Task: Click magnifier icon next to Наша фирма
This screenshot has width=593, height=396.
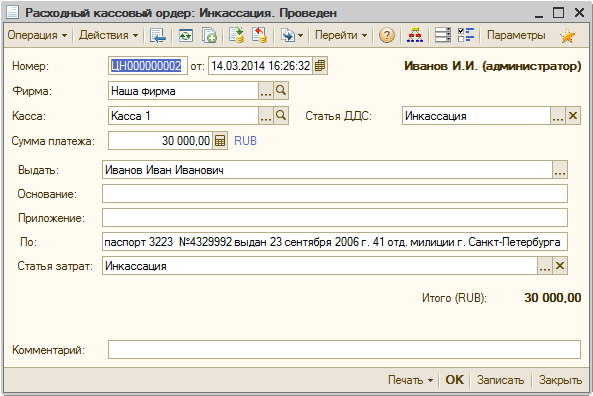Action: click(281, 91)
